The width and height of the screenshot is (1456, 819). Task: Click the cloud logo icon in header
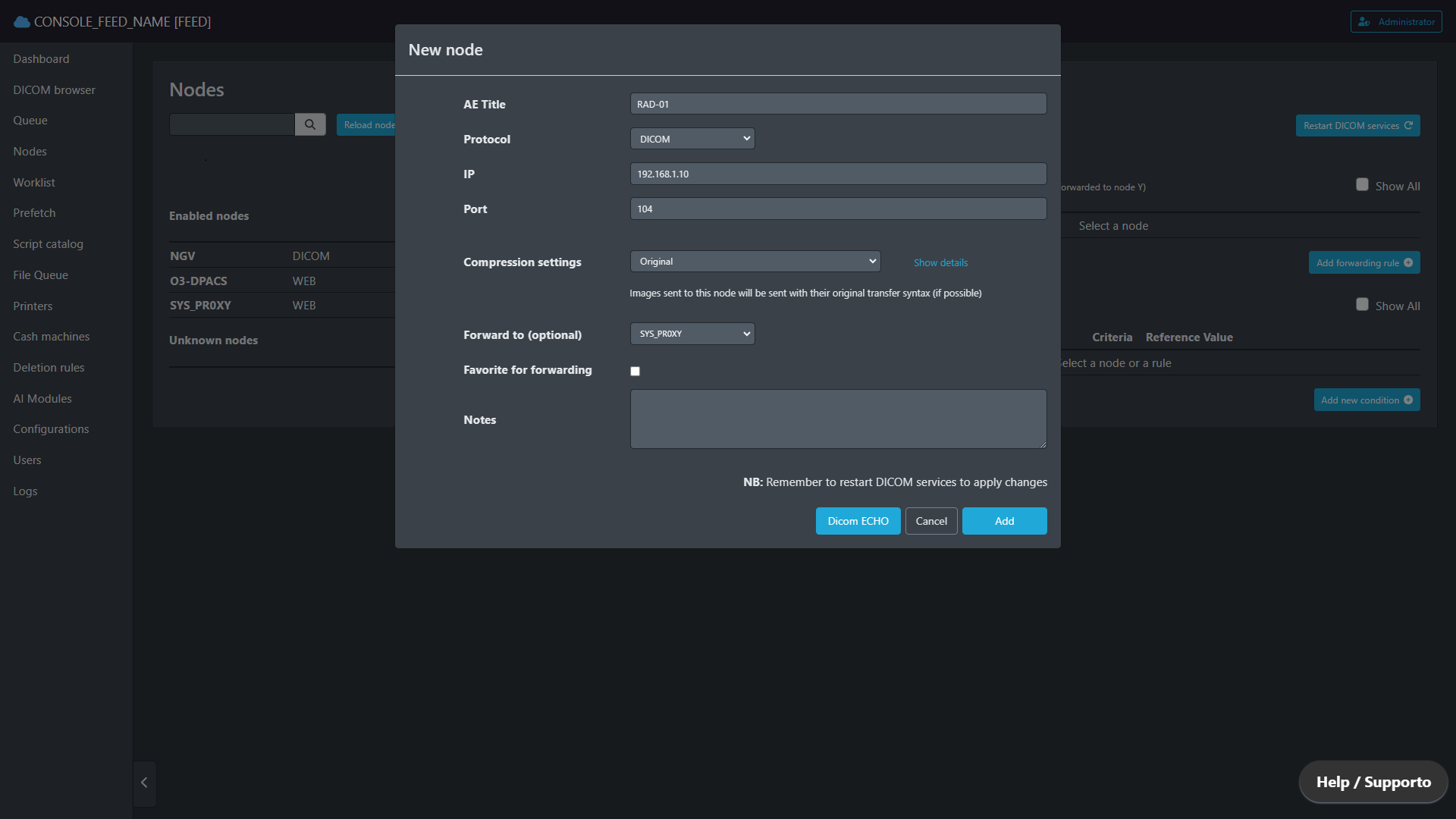[22, 22]
